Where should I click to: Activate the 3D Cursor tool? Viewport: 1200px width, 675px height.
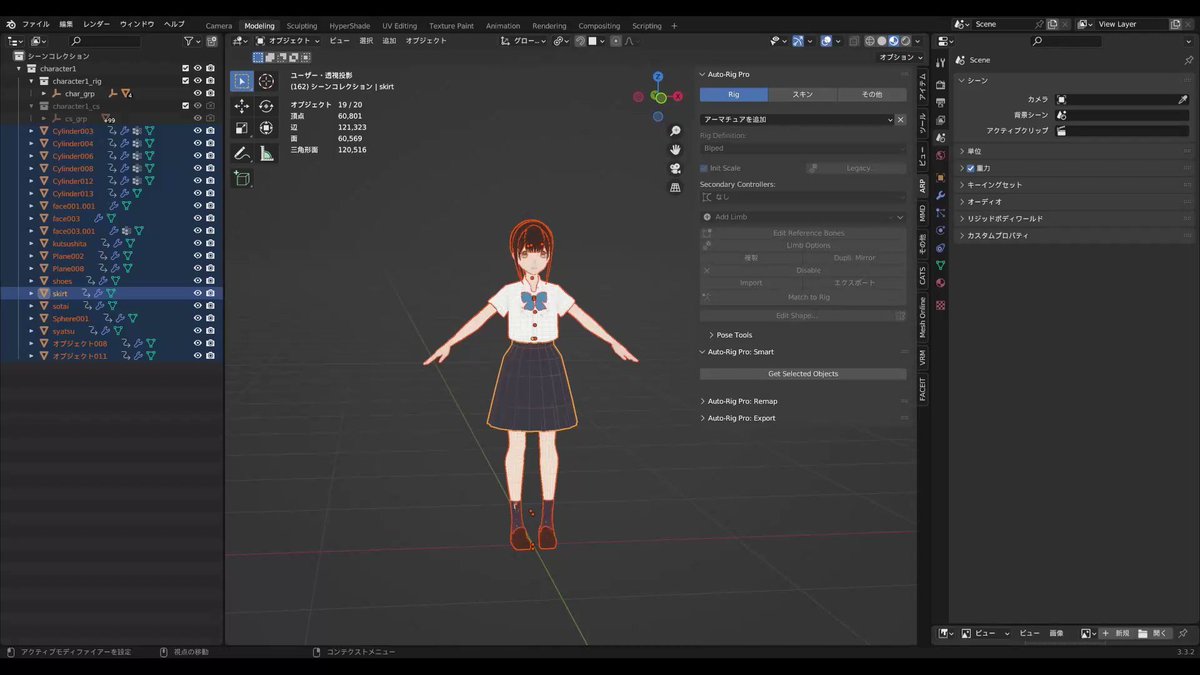266,83
